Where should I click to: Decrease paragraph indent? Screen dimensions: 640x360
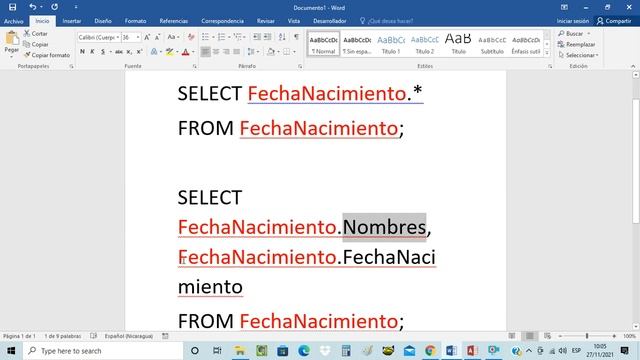[257, 37]
